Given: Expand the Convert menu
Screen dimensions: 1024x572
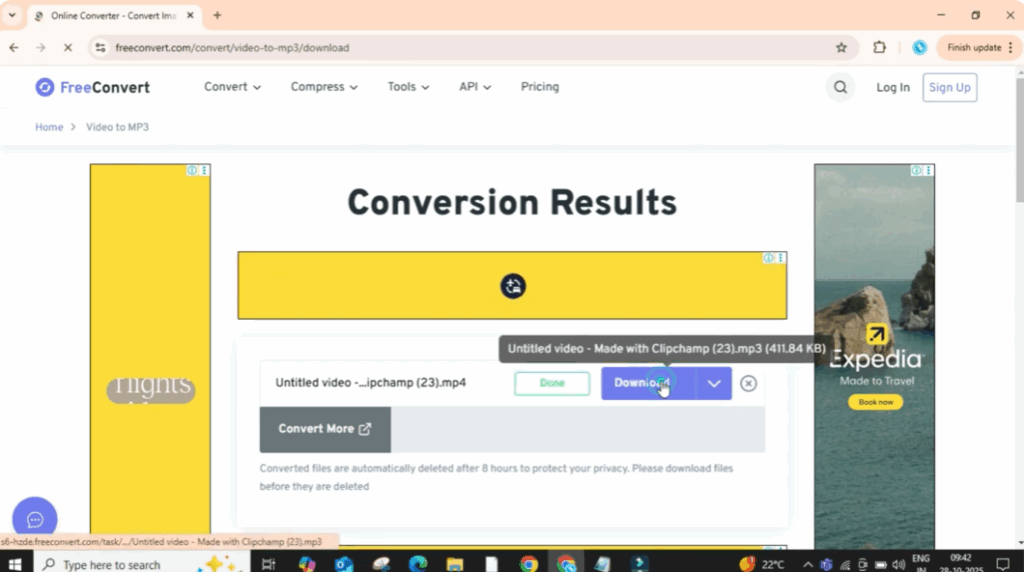Looking at the screenshot, I should point(232,87).
